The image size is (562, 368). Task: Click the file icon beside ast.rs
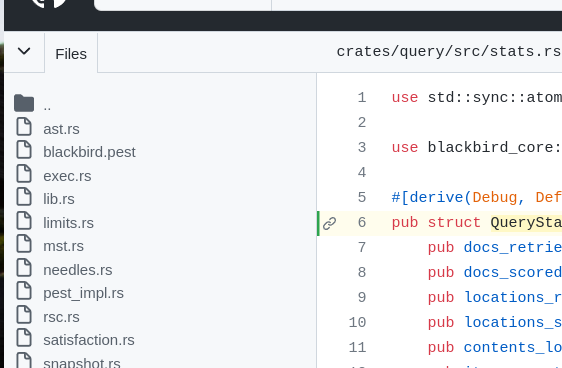click(24, 126)
